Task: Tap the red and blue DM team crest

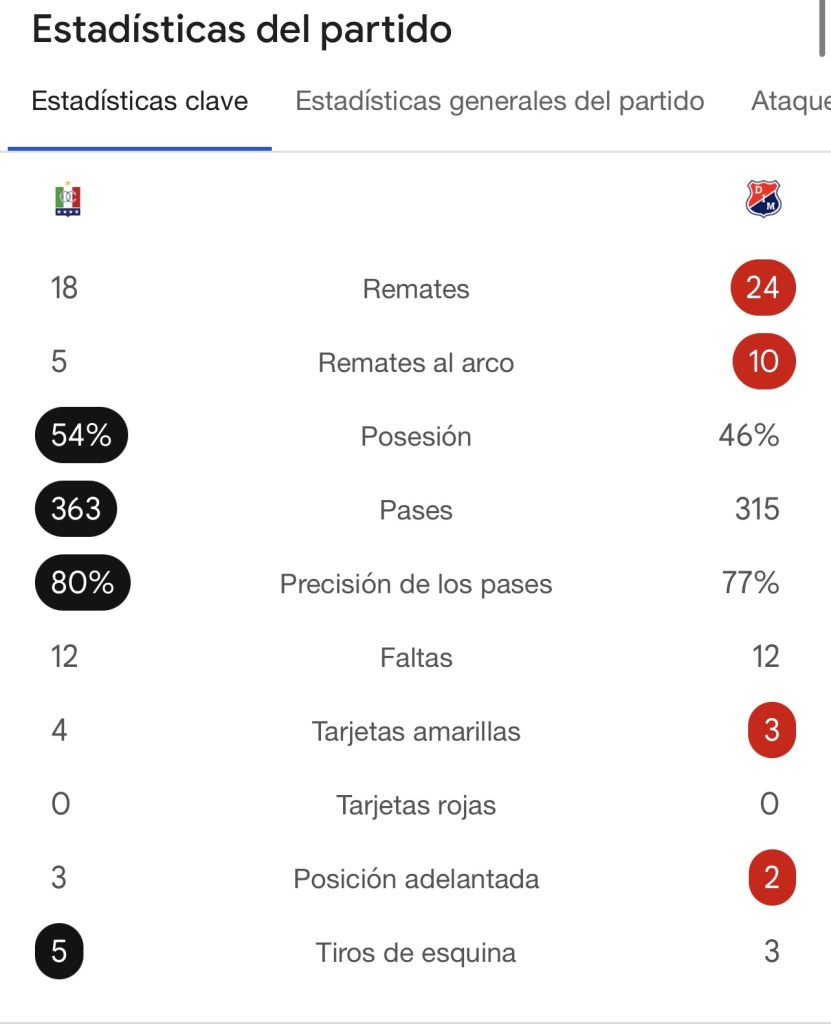Action: 764,199
